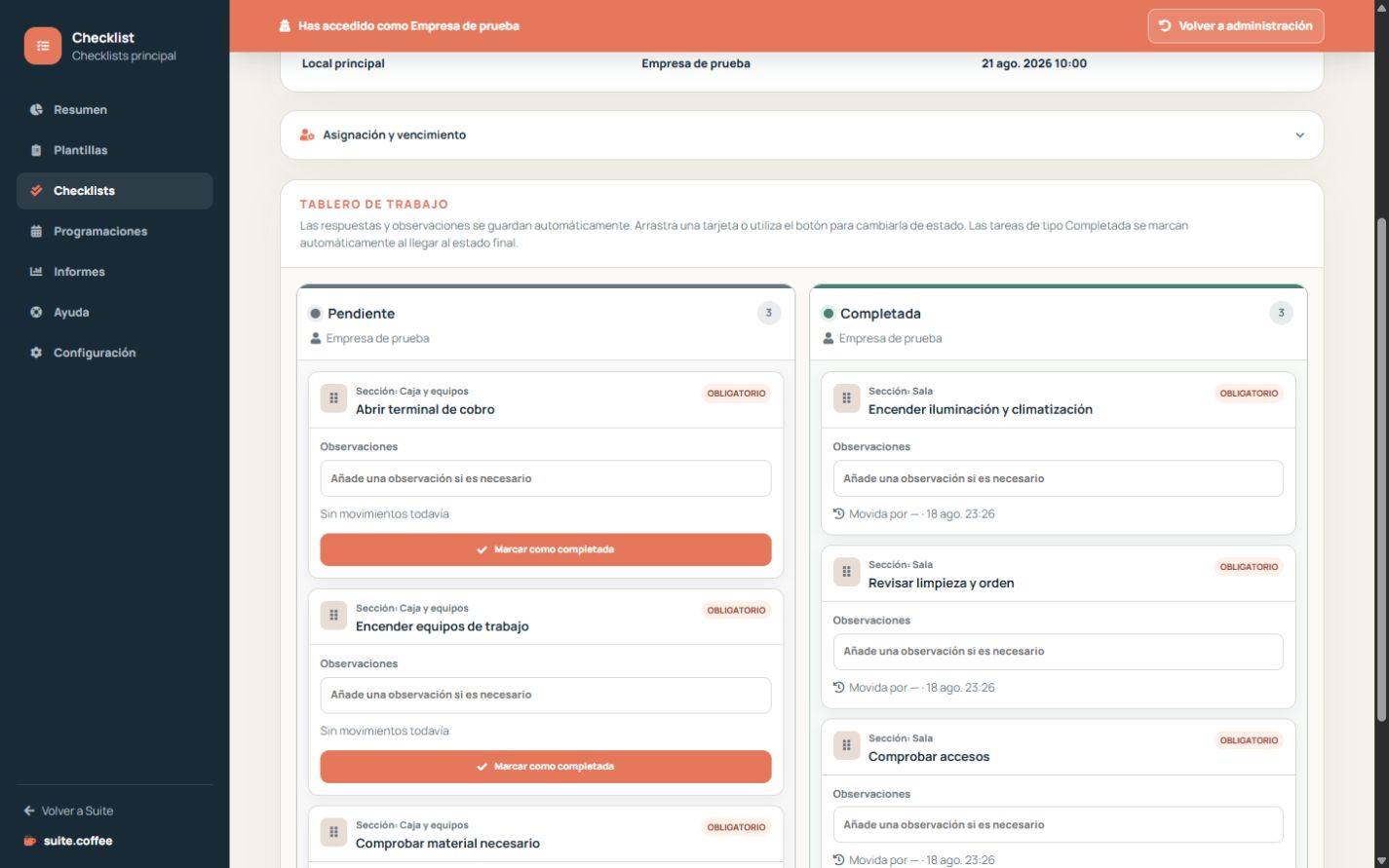Click the suite.coffee cup icon
The height and width of the screenshot is (868, 1389).
tap(30, 841)
